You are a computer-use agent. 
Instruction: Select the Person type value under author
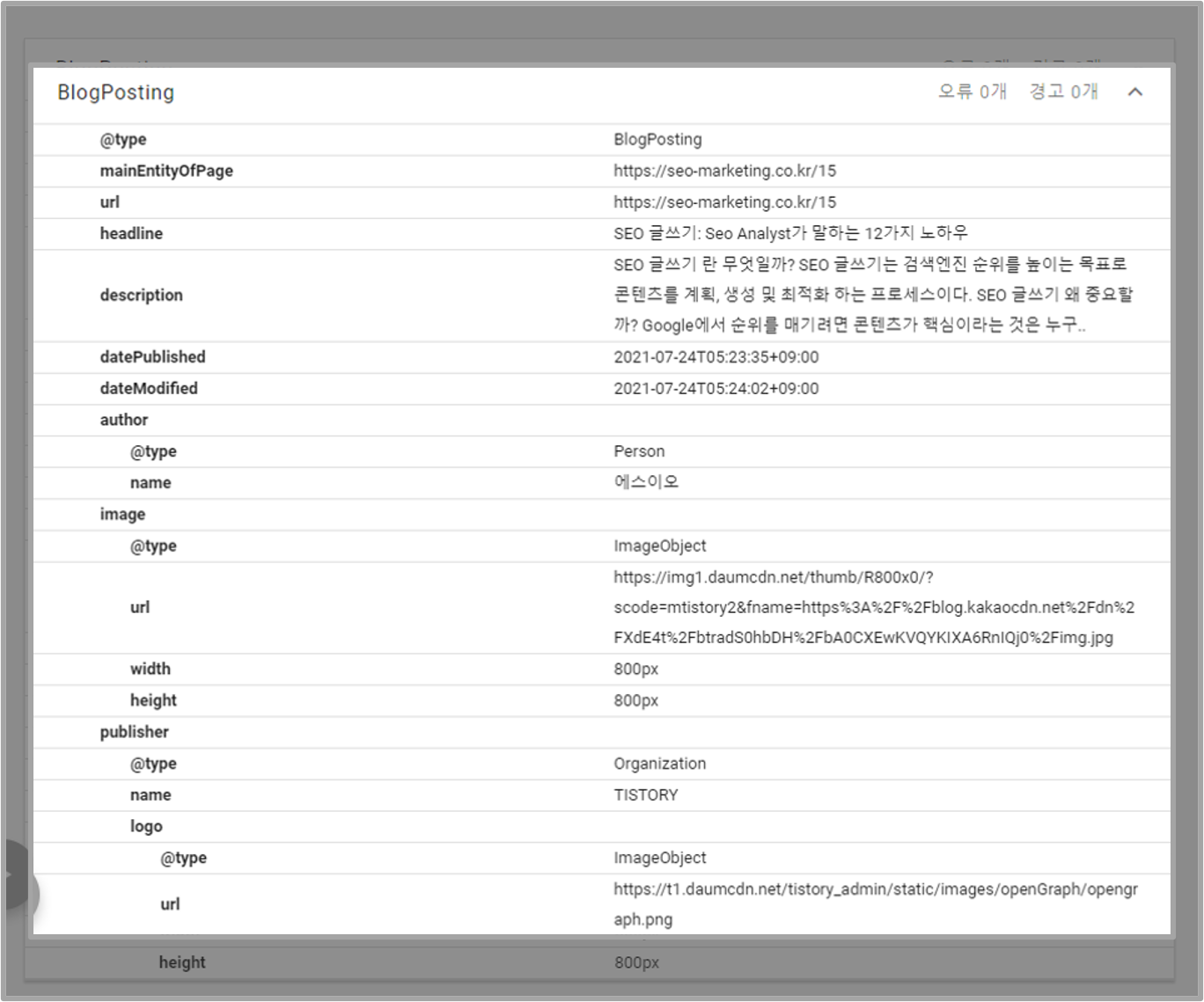640,450
